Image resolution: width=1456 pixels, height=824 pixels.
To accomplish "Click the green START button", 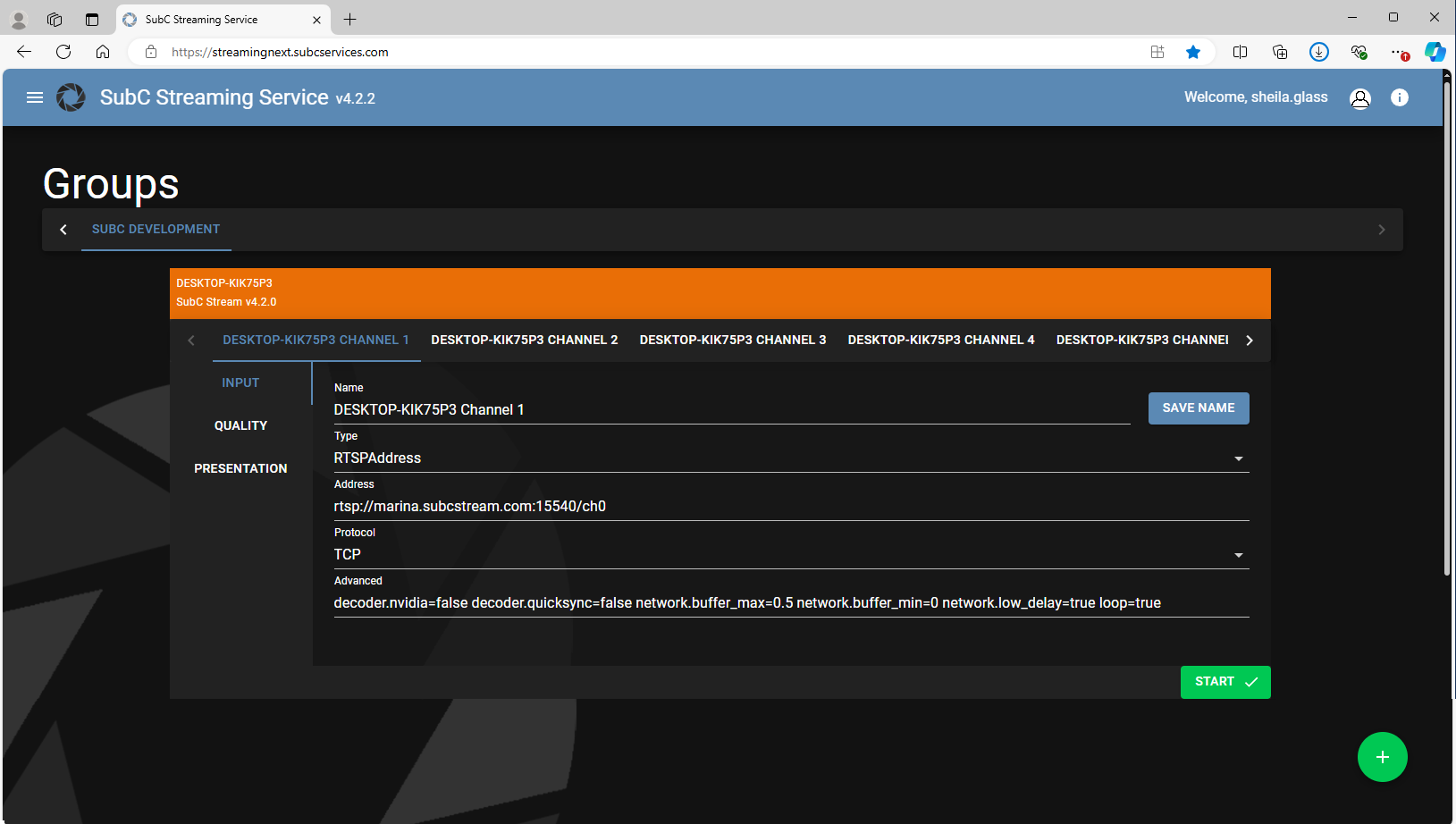I will [1225, 682].
